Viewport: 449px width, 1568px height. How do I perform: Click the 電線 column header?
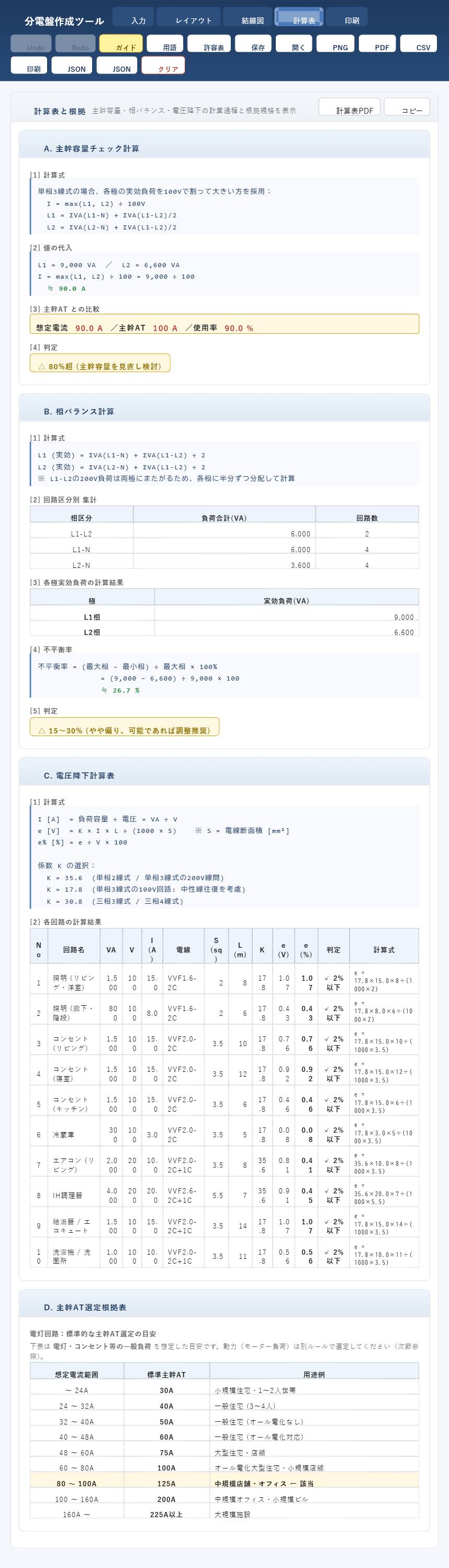[183, 947]
